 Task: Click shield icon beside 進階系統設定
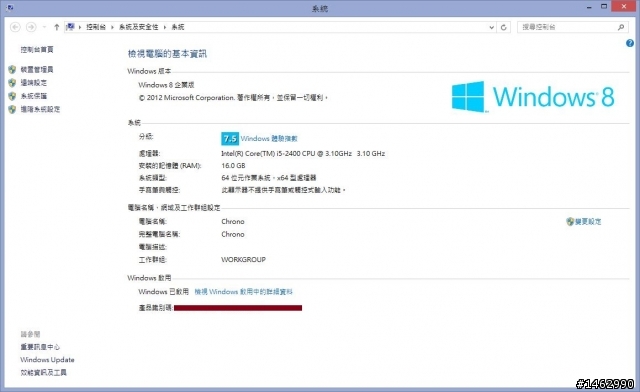pyautogui.click(x=12, y=109)
